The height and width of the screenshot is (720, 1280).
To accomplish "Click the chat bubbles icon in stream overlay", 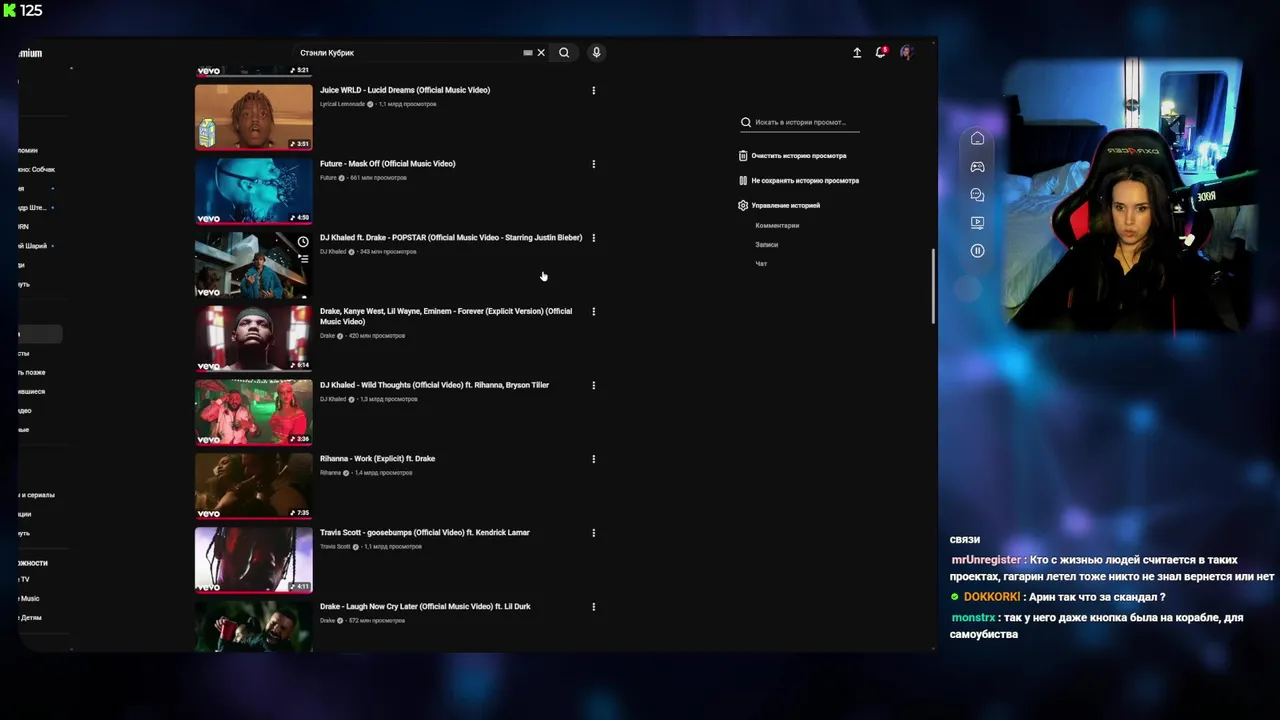I will [978, 194].
